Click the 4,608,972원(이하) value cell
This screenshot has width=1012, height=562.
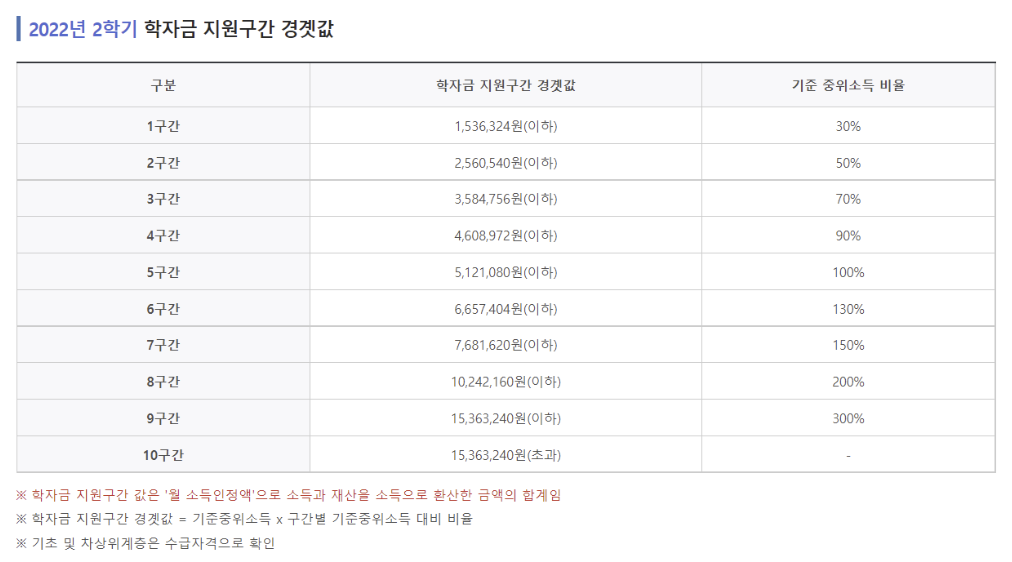point(505,236)
